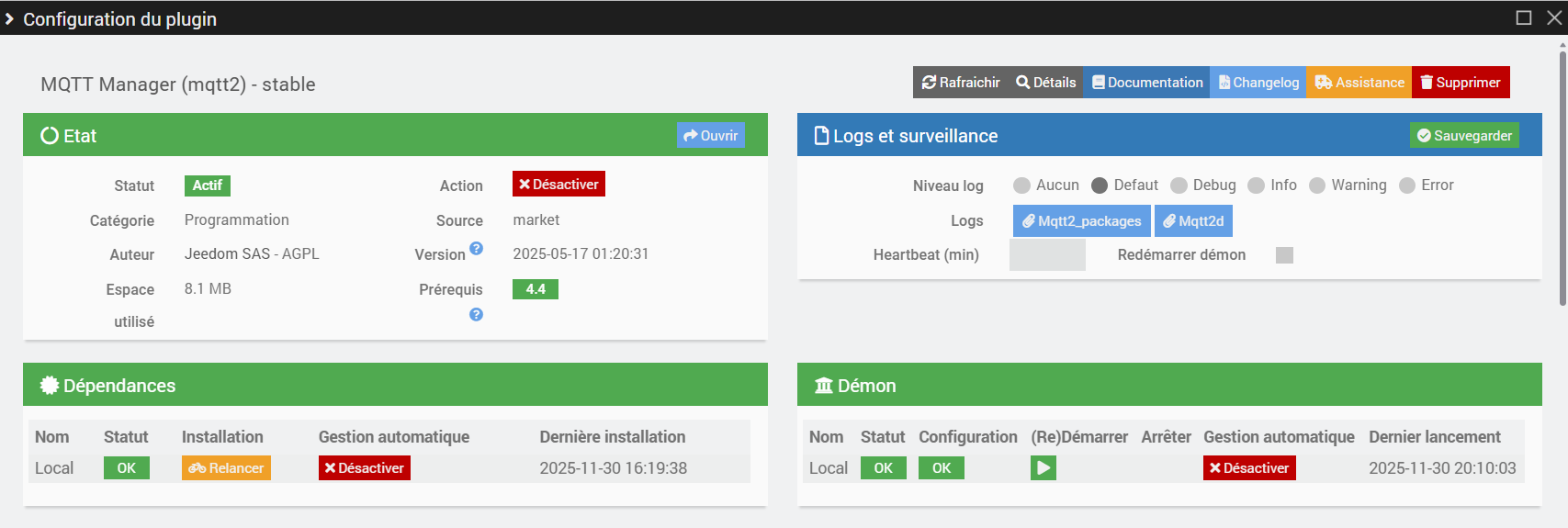This screenshot has width=1568, height=528.
Task: Click the Heartbeat minutes input field
Action: click(1047, 255)
